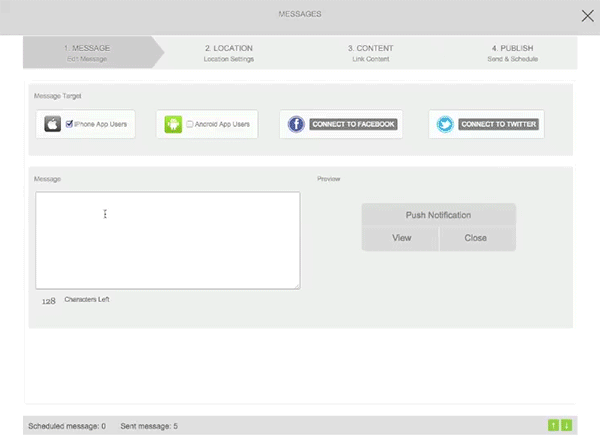Image resolution: width=600 pixels, height=444 pixels.
Task: Go to step 1 Message tab
Action: pos(87,52)
